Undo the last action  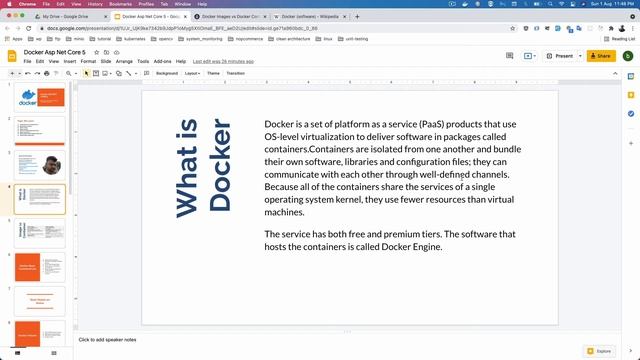click(28, 73)
